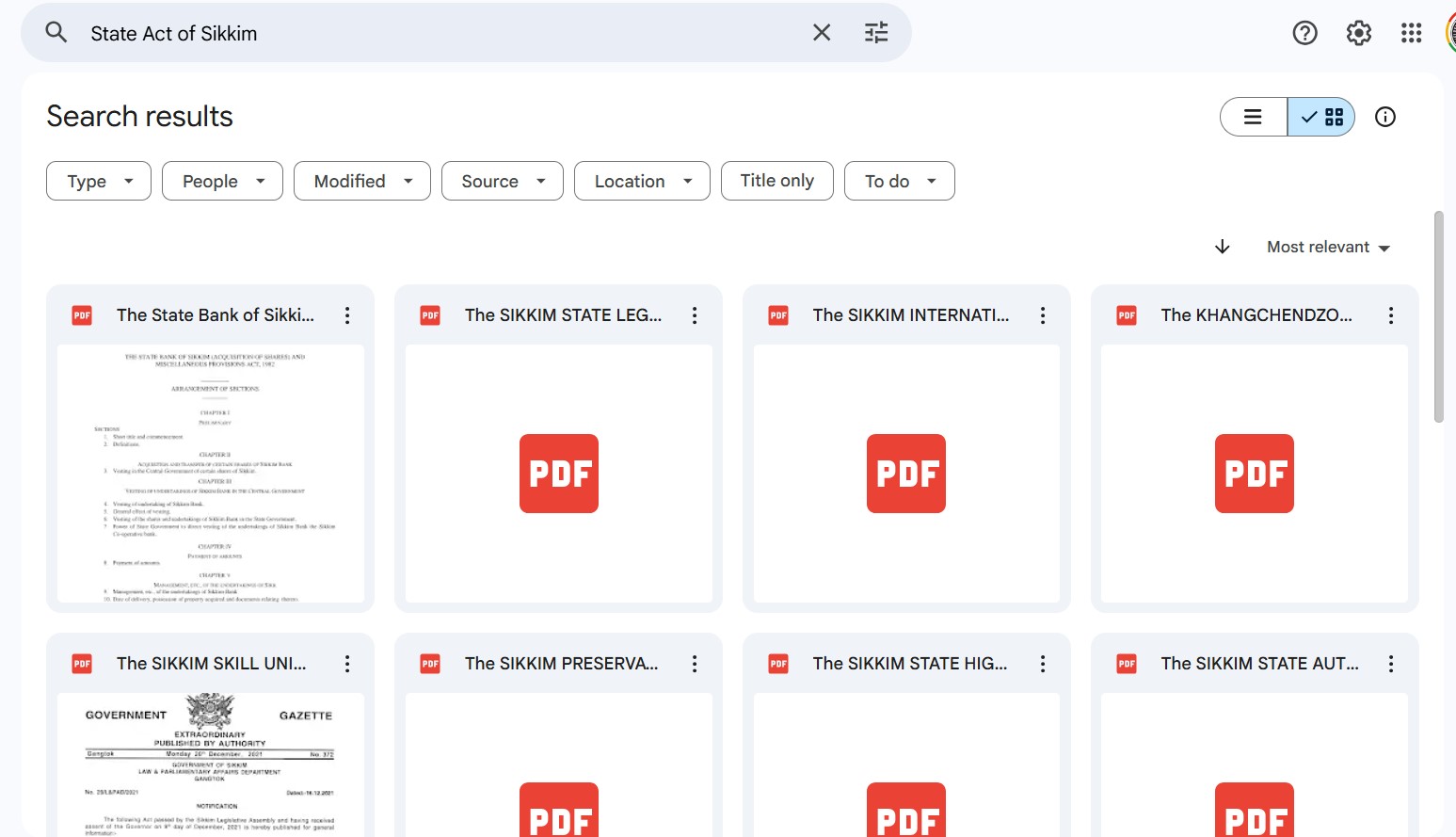Switch to grid layout view
This screenshot has height=837, width=1456.
1321,117
